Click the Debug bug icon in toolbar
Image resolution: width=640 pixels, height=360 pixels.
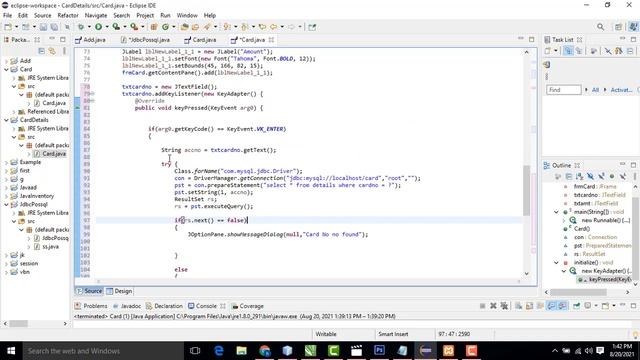coord(81,27)
